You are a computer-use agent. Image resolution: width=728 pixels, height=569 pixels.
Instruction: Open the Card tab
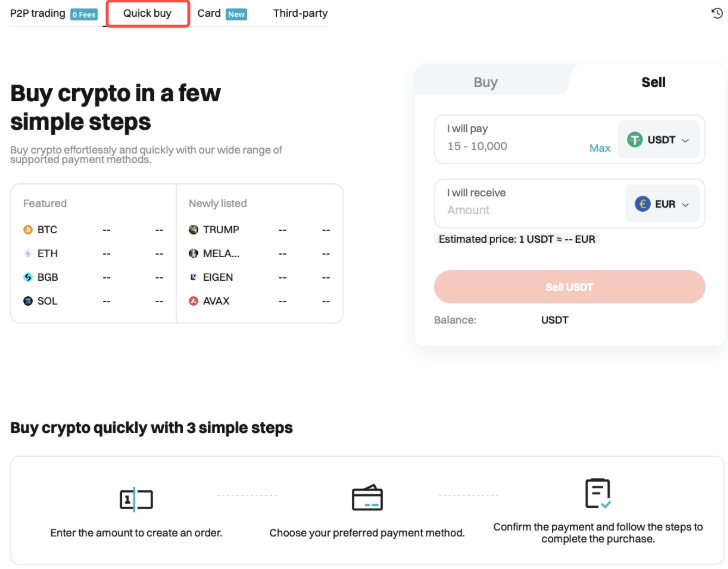209,13
